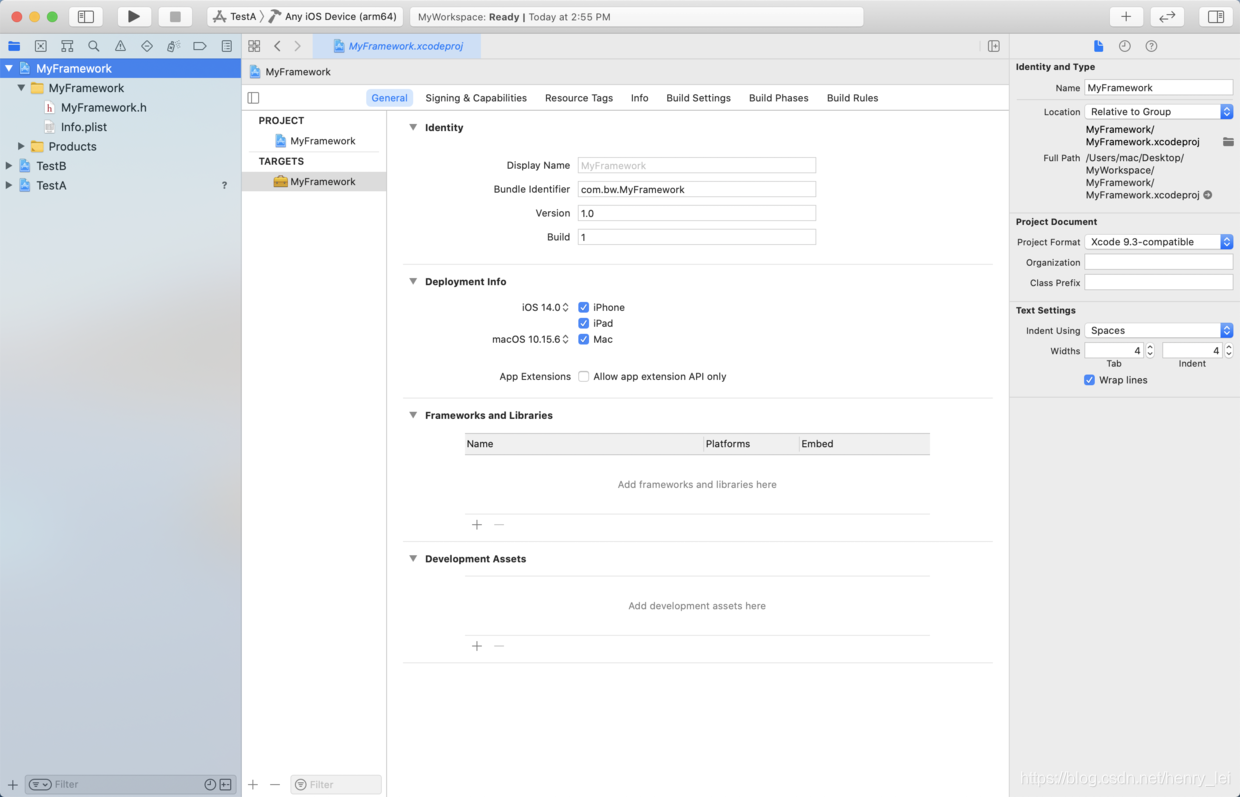Toggle the Wrap lines checkbox
Screen dimensions: 1240x797
click(1090, 380)
